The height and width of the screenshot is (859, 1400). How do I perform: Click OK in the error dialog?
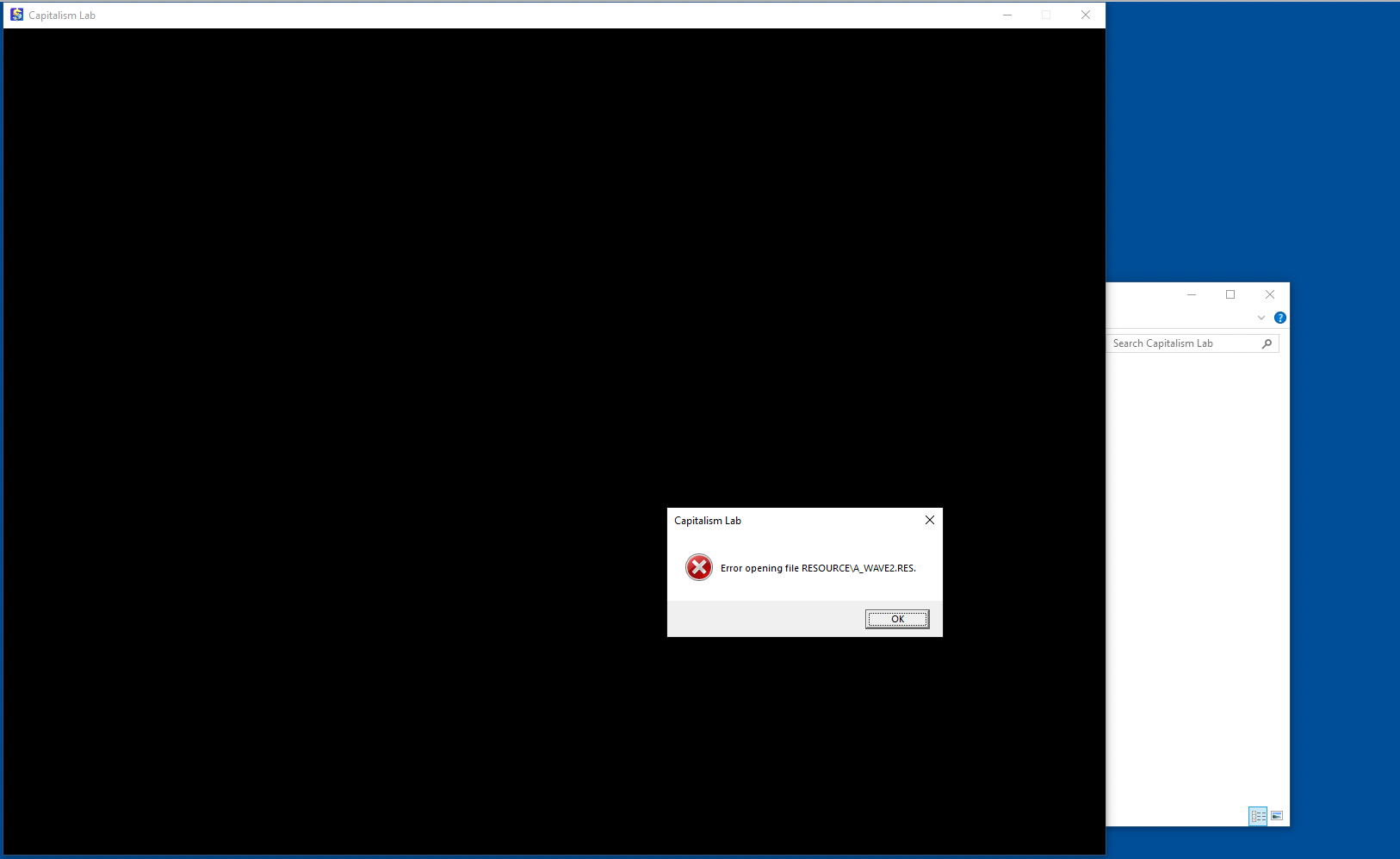tap(897, 619)
